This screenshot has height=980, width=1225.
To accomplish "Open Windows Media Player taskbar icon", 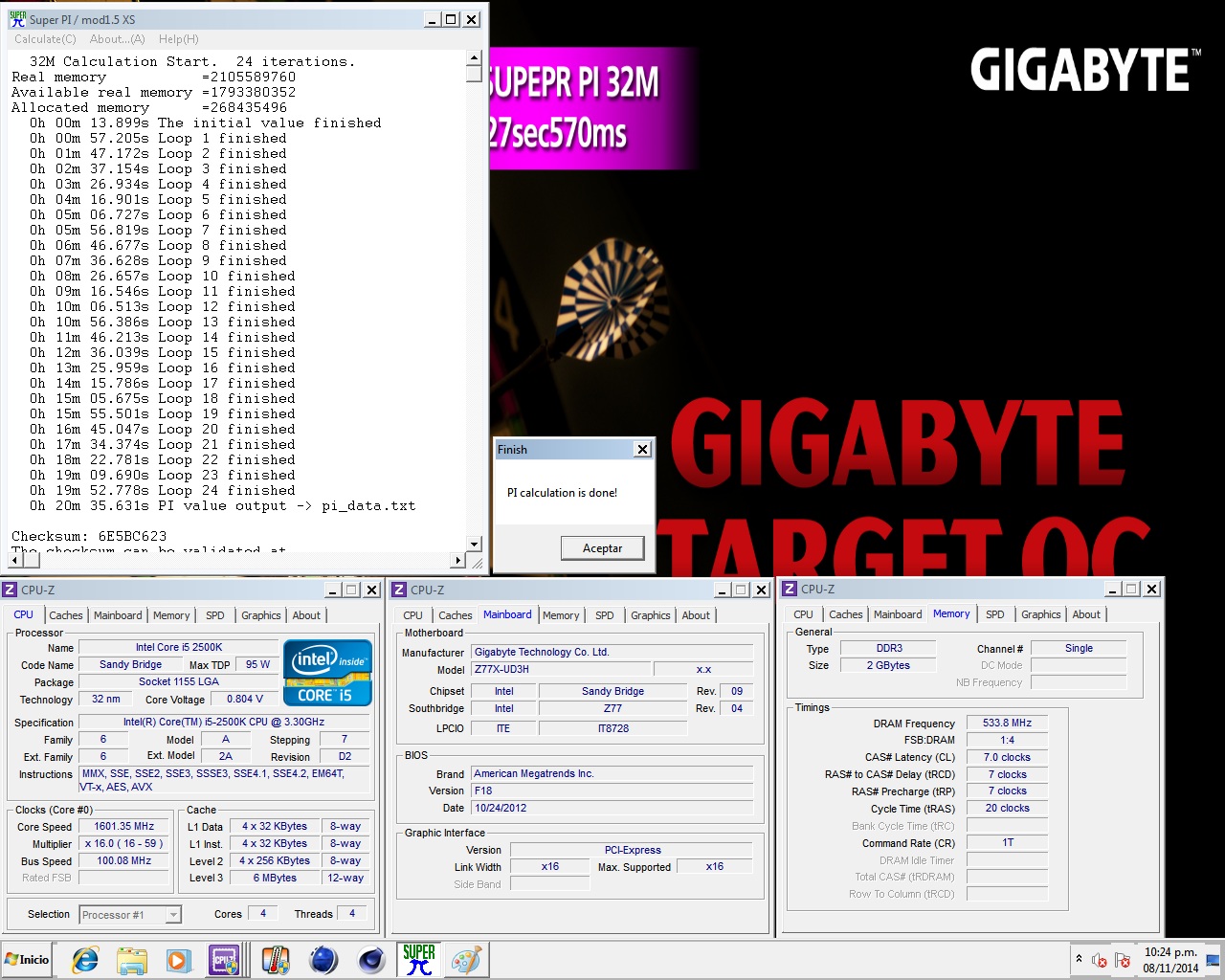I will 179,959.
